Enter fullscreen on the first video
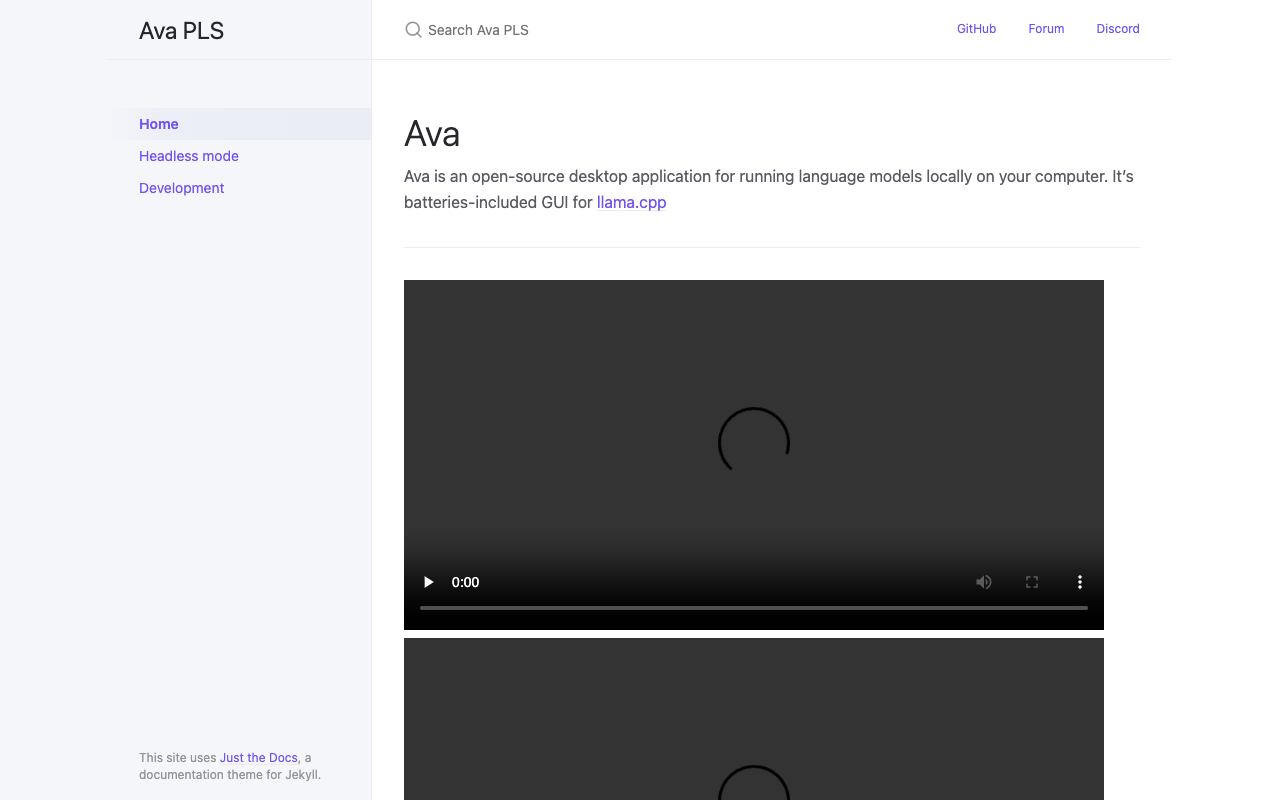 click(x=1032, y=582)
